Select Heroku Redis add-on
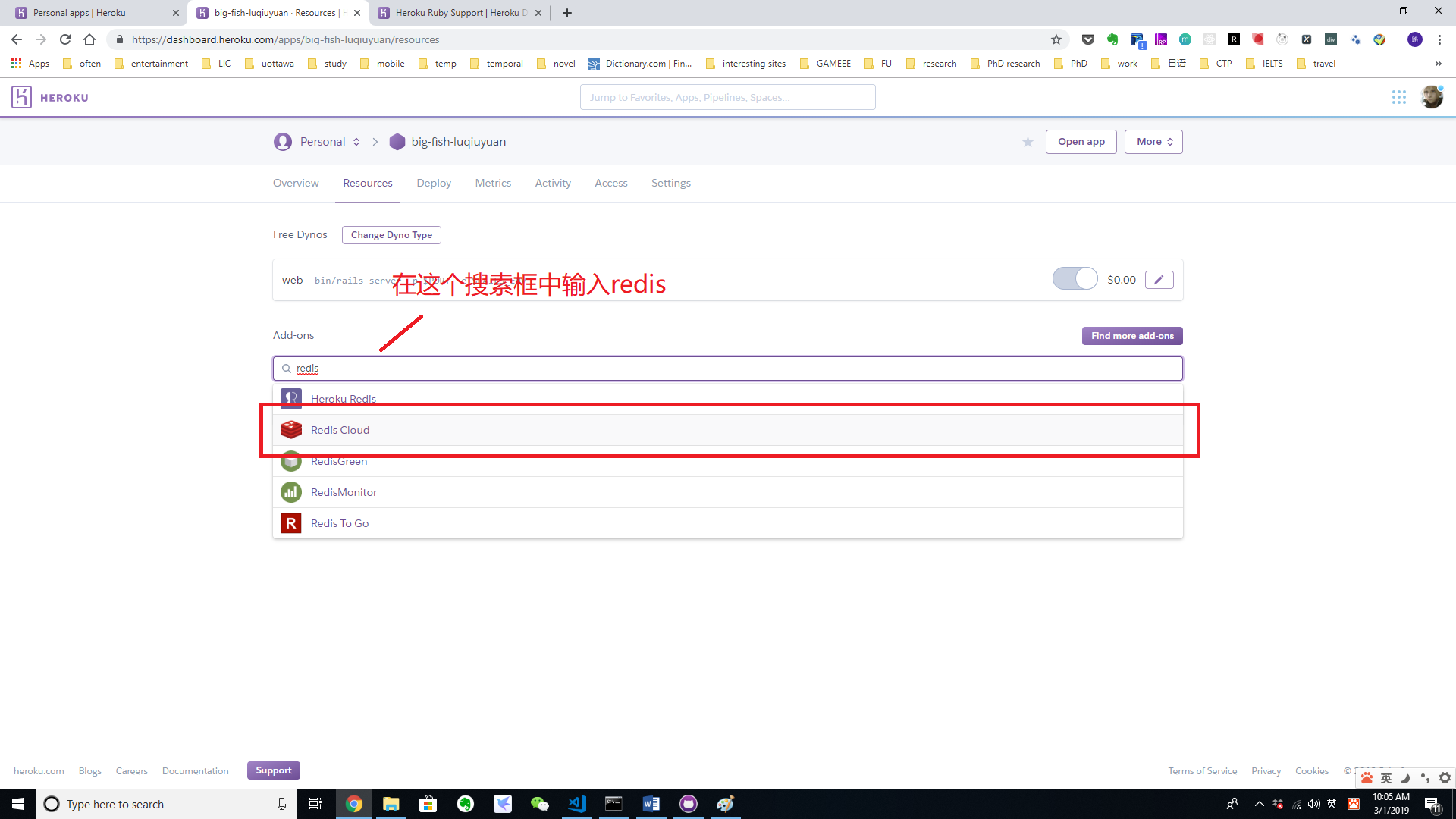1456x819 pixels. coord(343,399)
